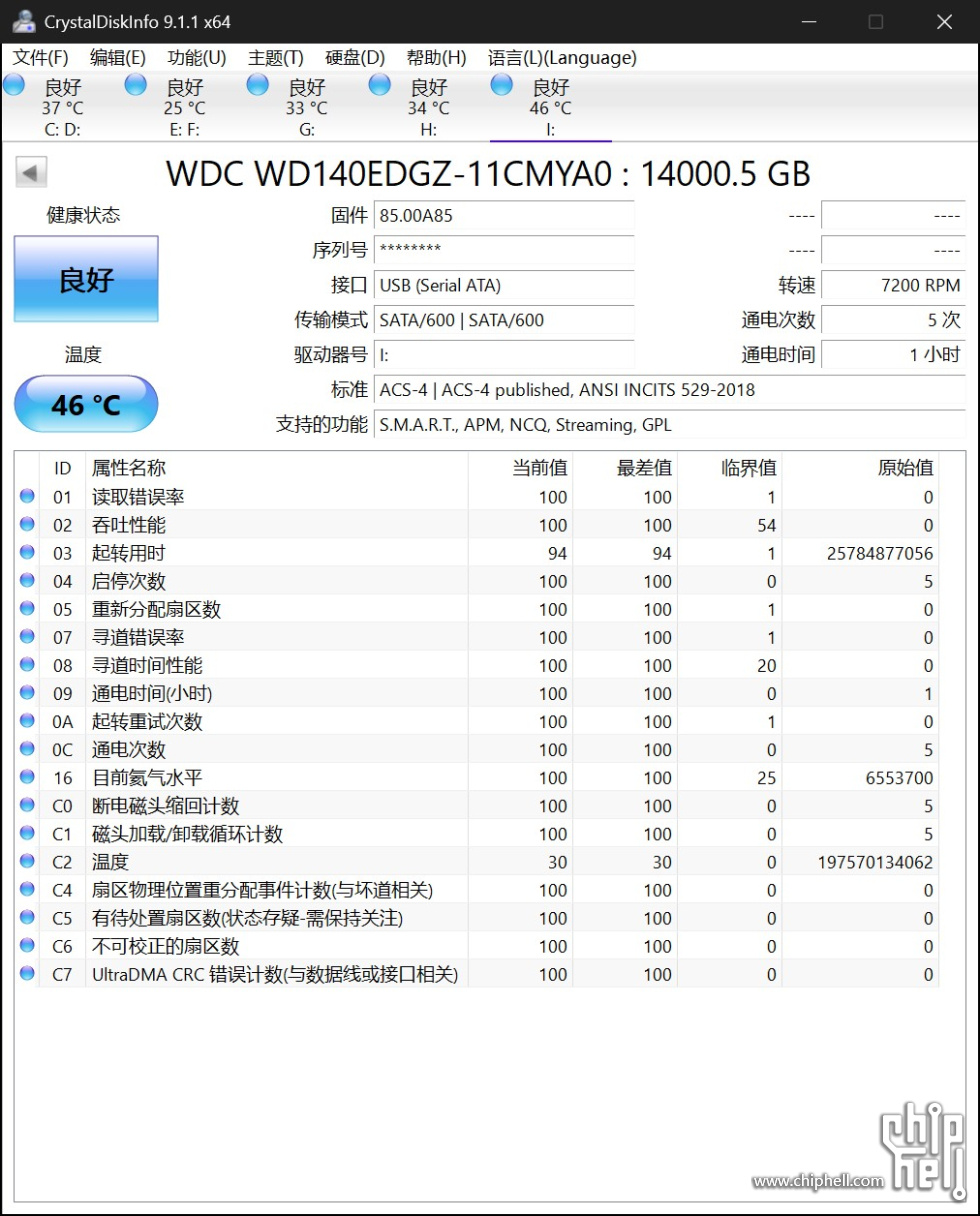Click the 最差值 column header
Viewport: 980px width, 1216px height.
[x=643, y=467]
